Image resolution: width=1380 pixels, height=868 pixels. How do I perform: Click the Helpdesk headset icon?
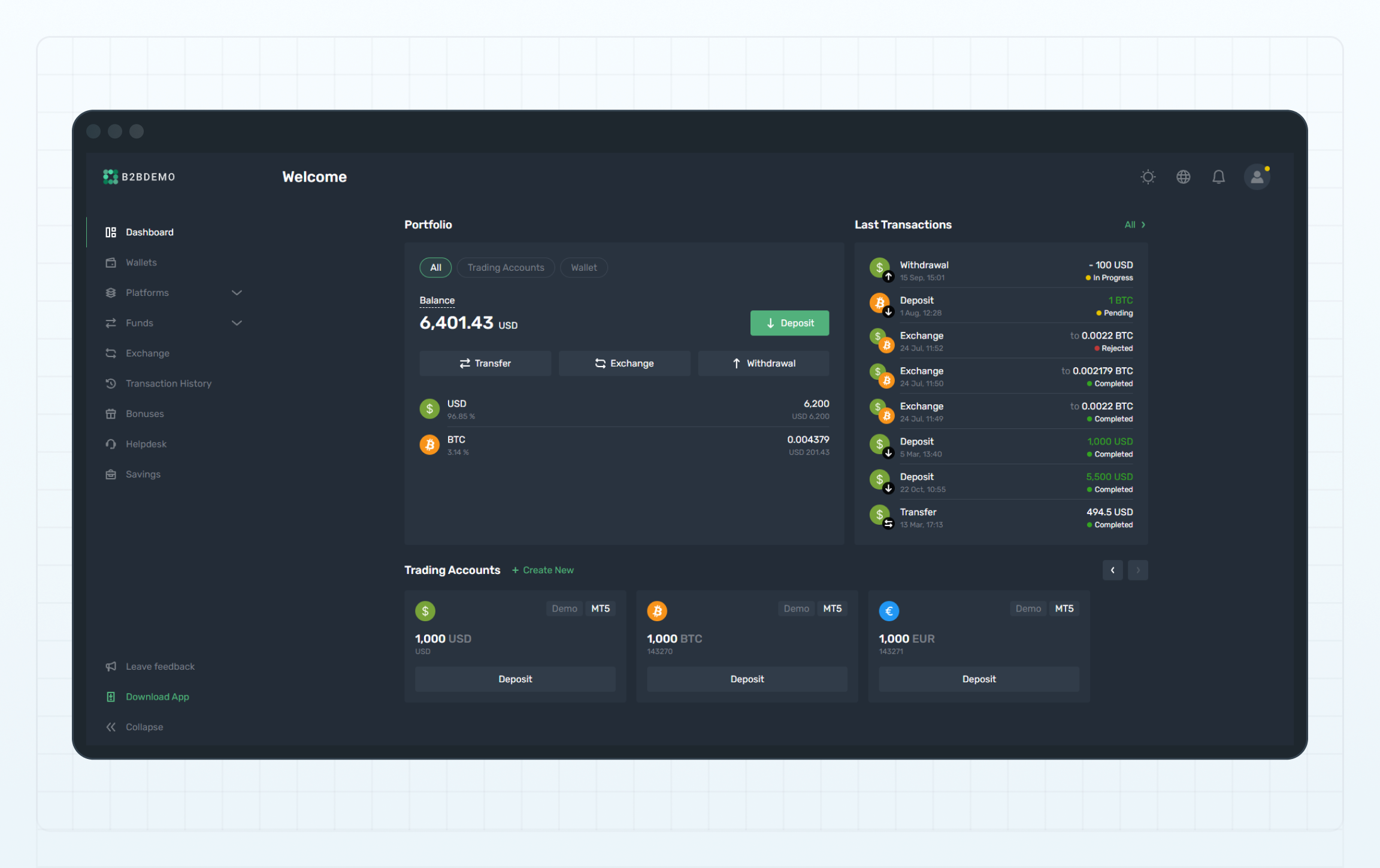[x=111, y=444]
